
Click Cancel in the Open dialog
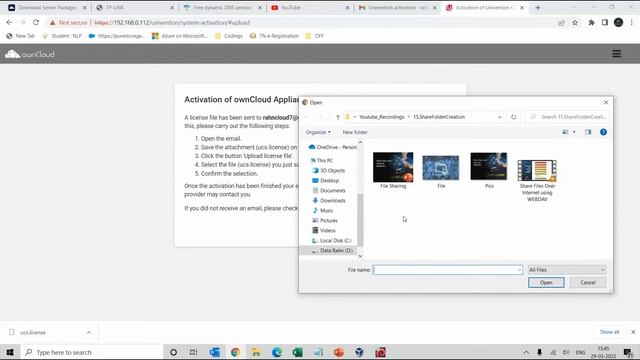pyautogui.click(x=588, y=282)
